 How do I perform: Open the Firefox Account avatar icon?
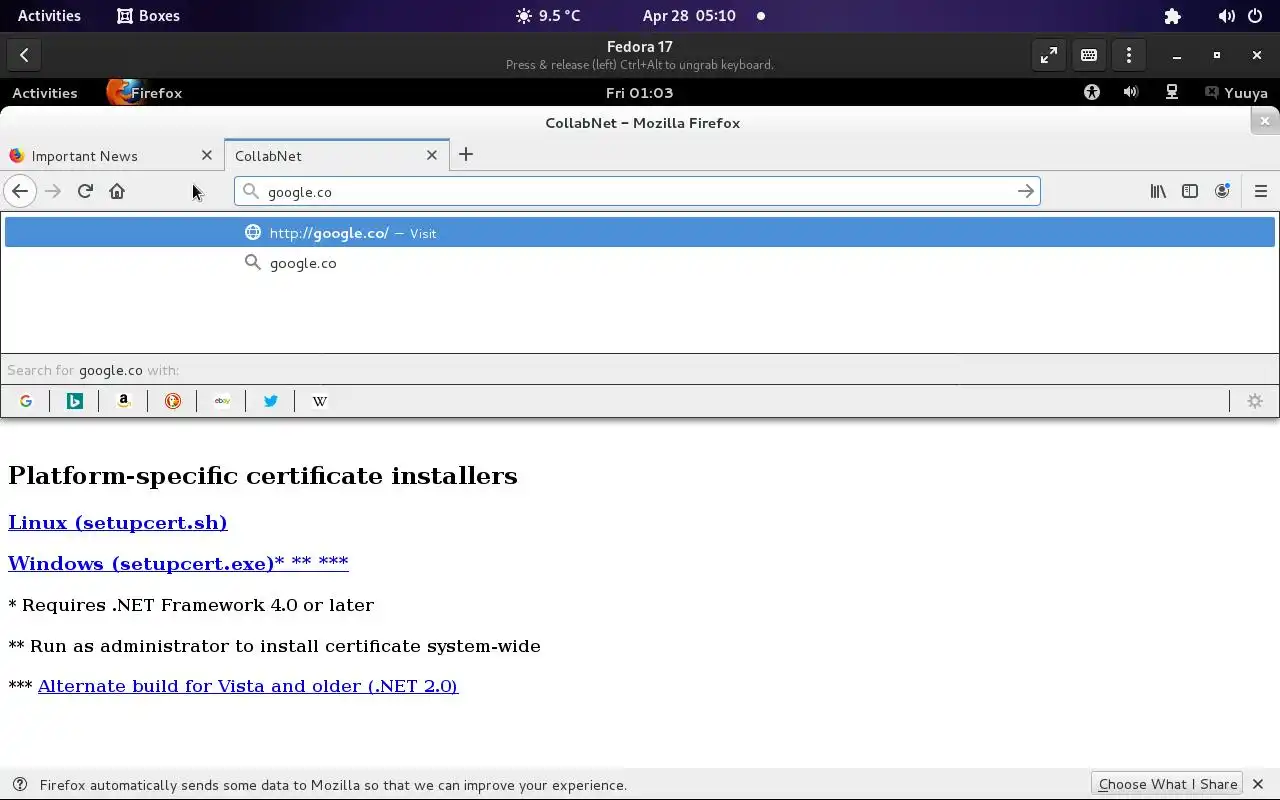pos(1222,191)
